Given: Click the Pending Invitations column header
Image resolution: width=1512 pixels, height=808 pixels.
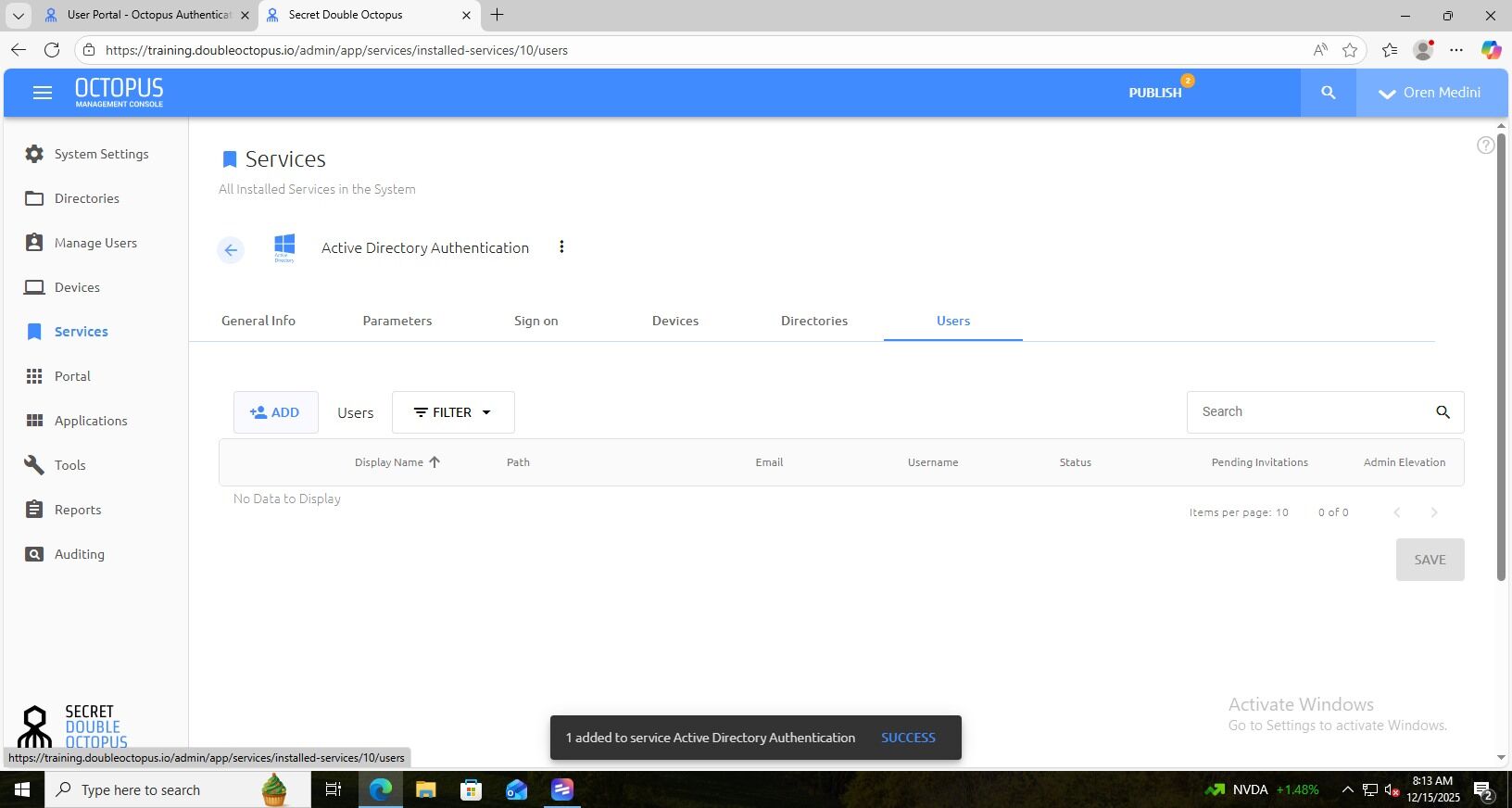Looking at the screenshot, I should point(1260,462).
